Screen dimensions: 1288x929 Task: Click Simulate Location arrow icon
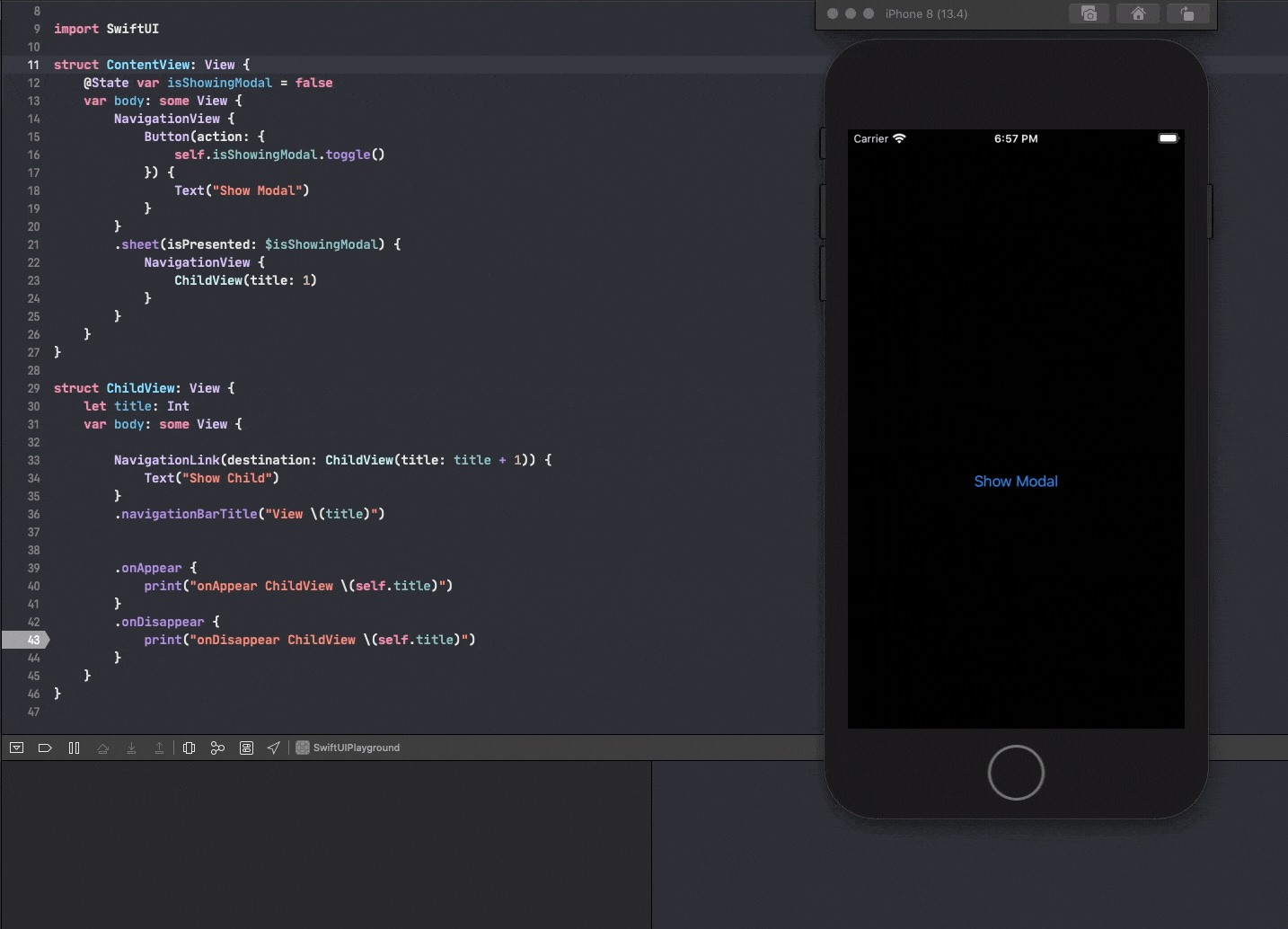274,748
